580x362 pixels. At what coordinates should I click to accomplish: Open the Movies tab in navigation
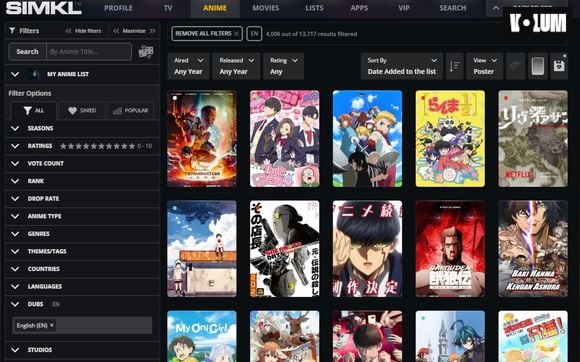coord(266,8)
